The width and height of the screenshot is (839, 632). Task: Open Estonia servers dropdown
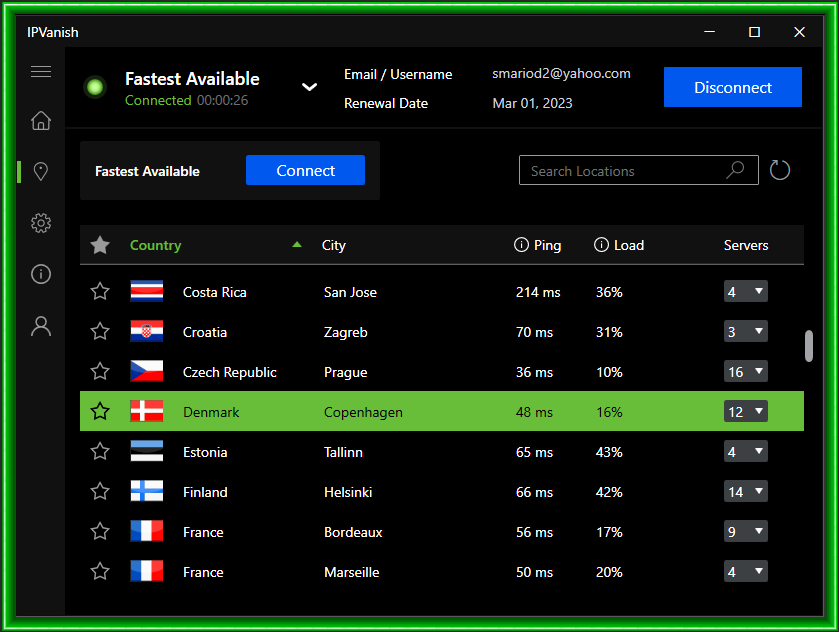pos(745,451)
